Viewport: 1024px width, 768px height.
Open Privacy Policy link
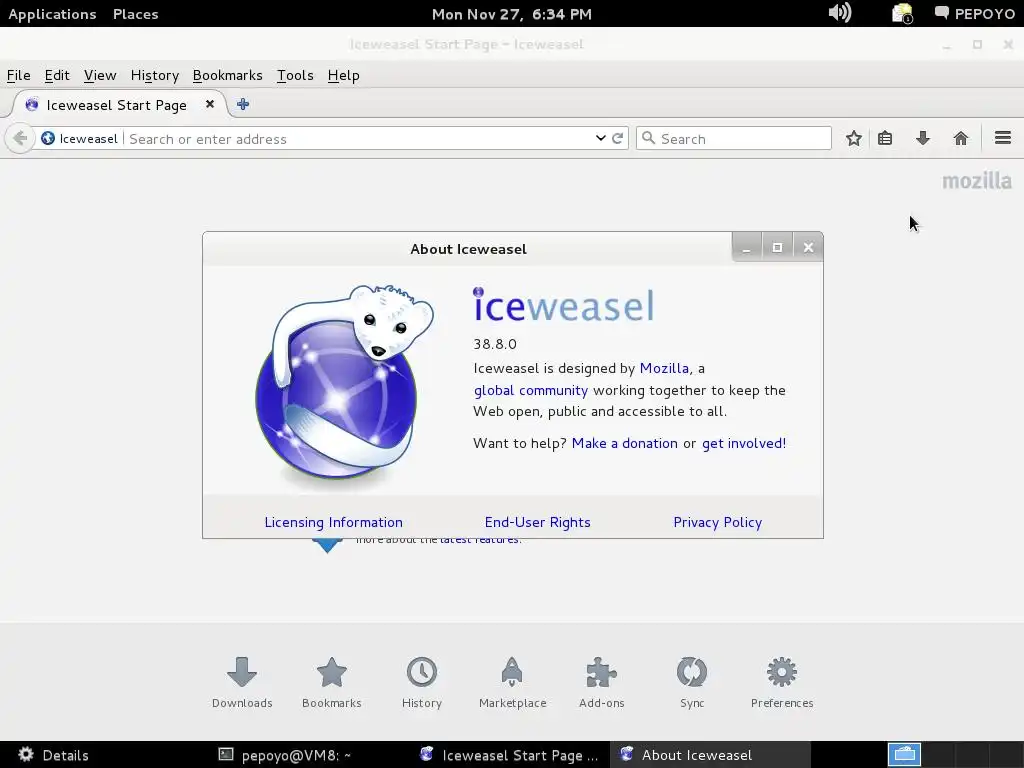[x=718, y=522]
